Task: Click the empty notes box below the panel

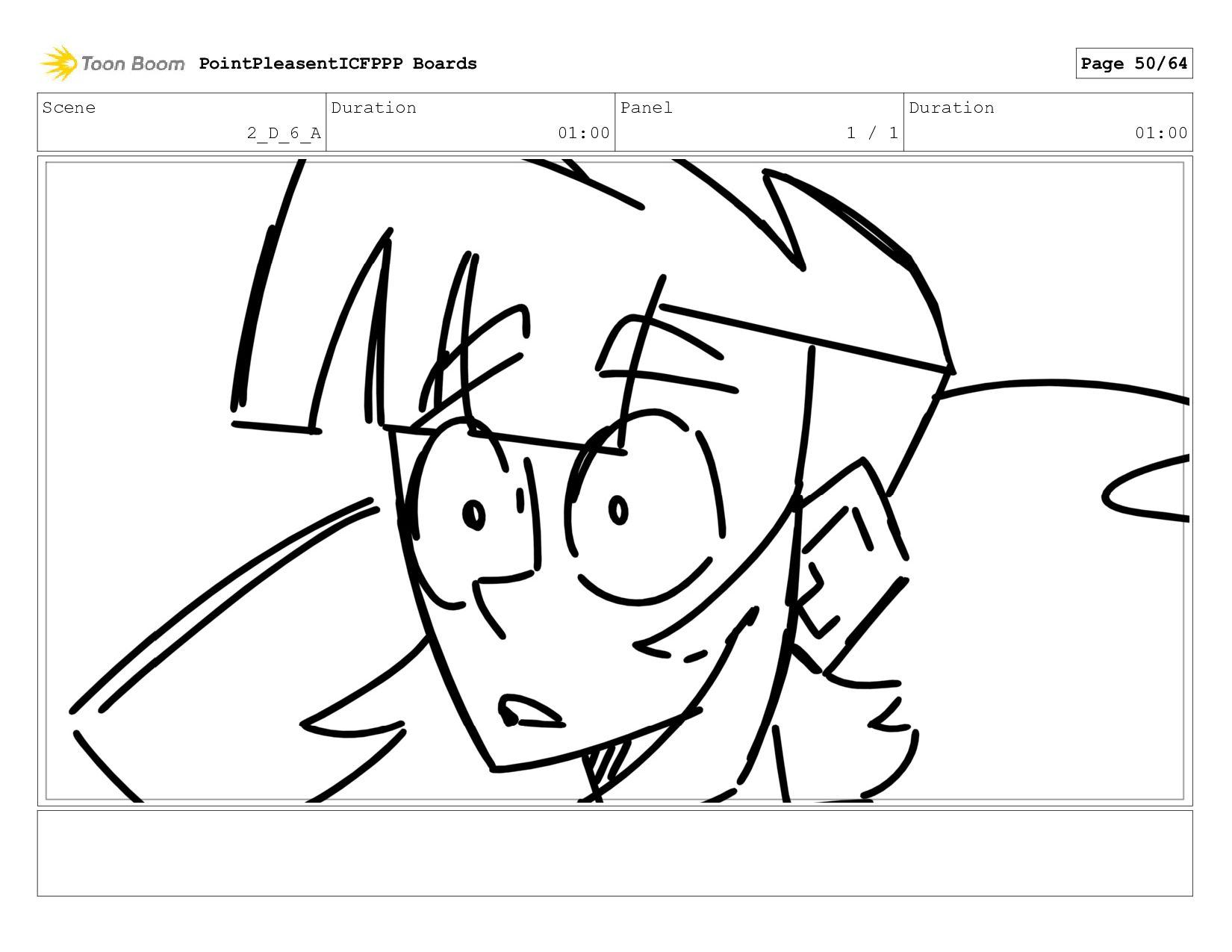Action: 615,853
